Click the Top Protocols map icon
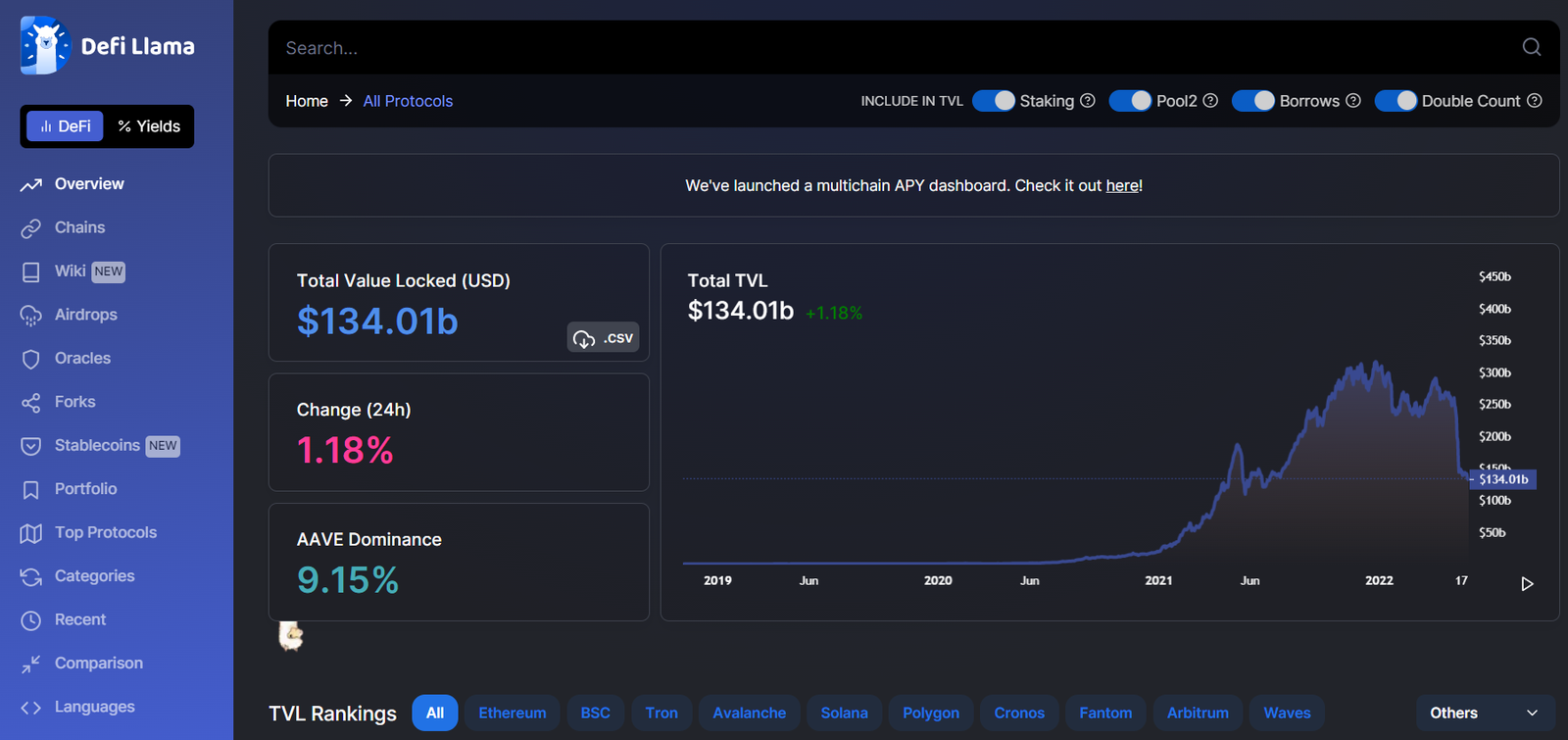The width and height of the screenshot is (1568, 740). [31, 533]
